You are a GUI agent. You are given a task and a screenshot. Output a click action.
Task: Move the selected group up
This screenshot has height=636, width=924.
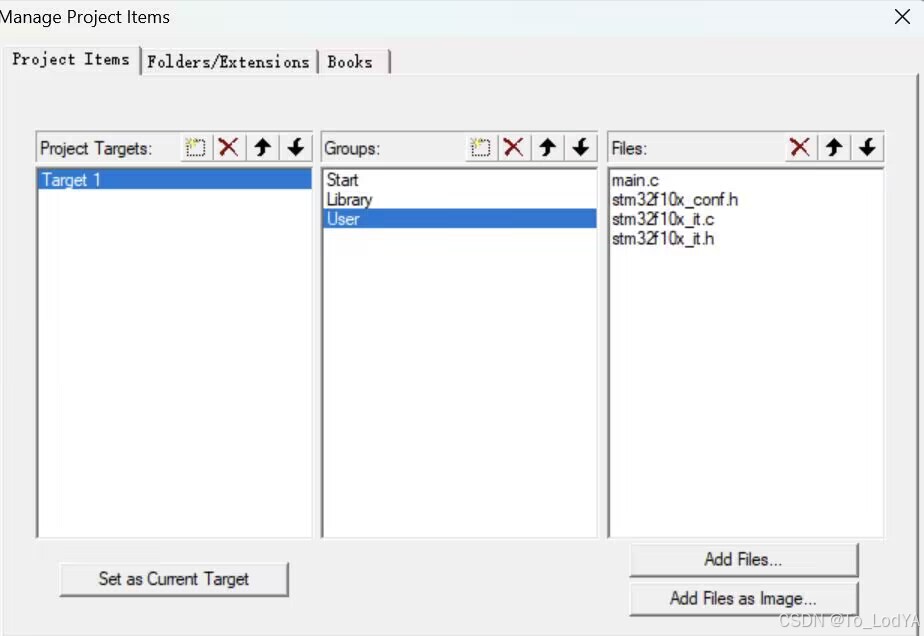pyautogui.click(x=547, y=147)
